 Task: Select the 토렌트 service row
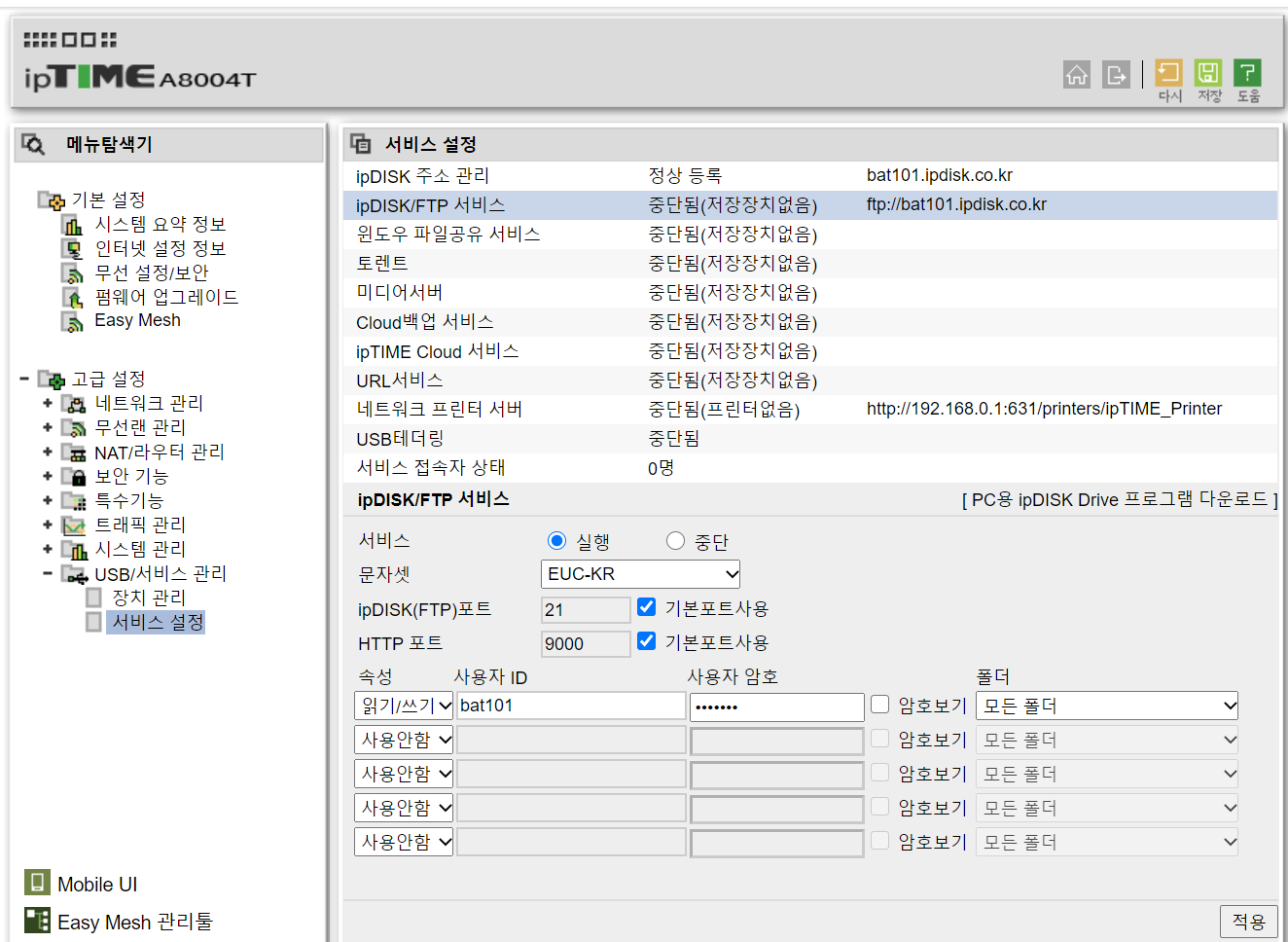coord(810,264)
